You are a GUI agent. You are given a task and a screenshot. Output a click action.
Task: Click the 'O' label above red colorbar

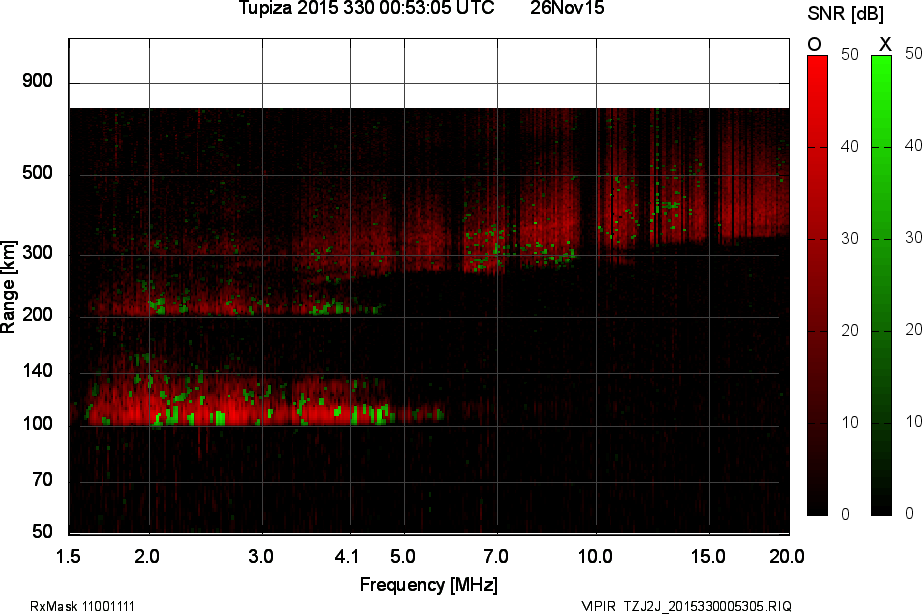tap(814, 44)
